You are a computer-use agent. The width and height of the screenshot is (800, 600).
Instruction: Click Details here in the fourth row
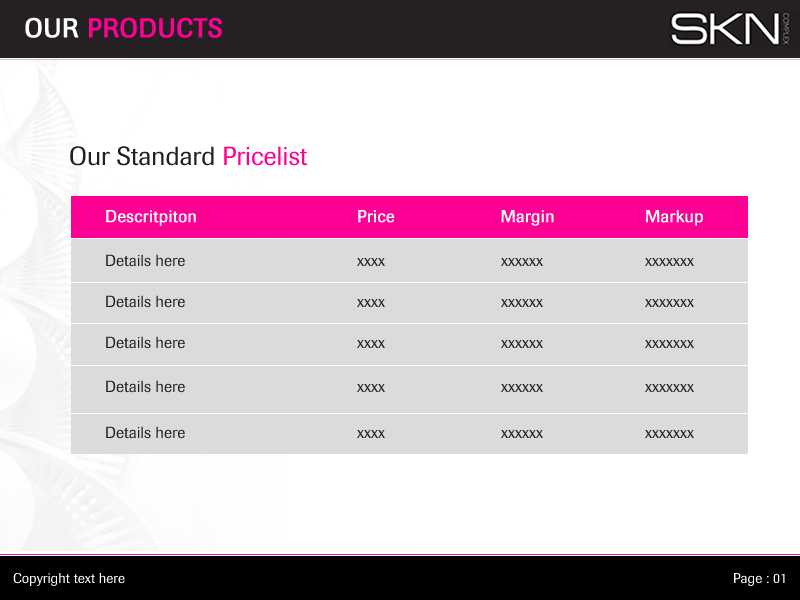[x=145, y=387]
